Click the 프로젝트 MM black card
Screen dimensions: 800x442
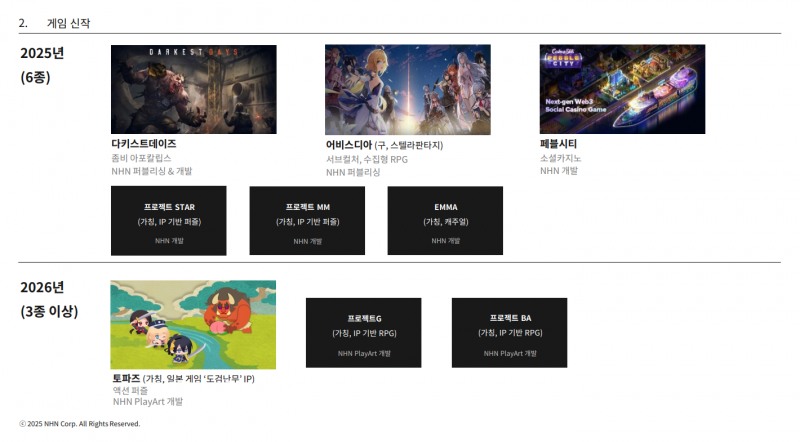point(307,220)
